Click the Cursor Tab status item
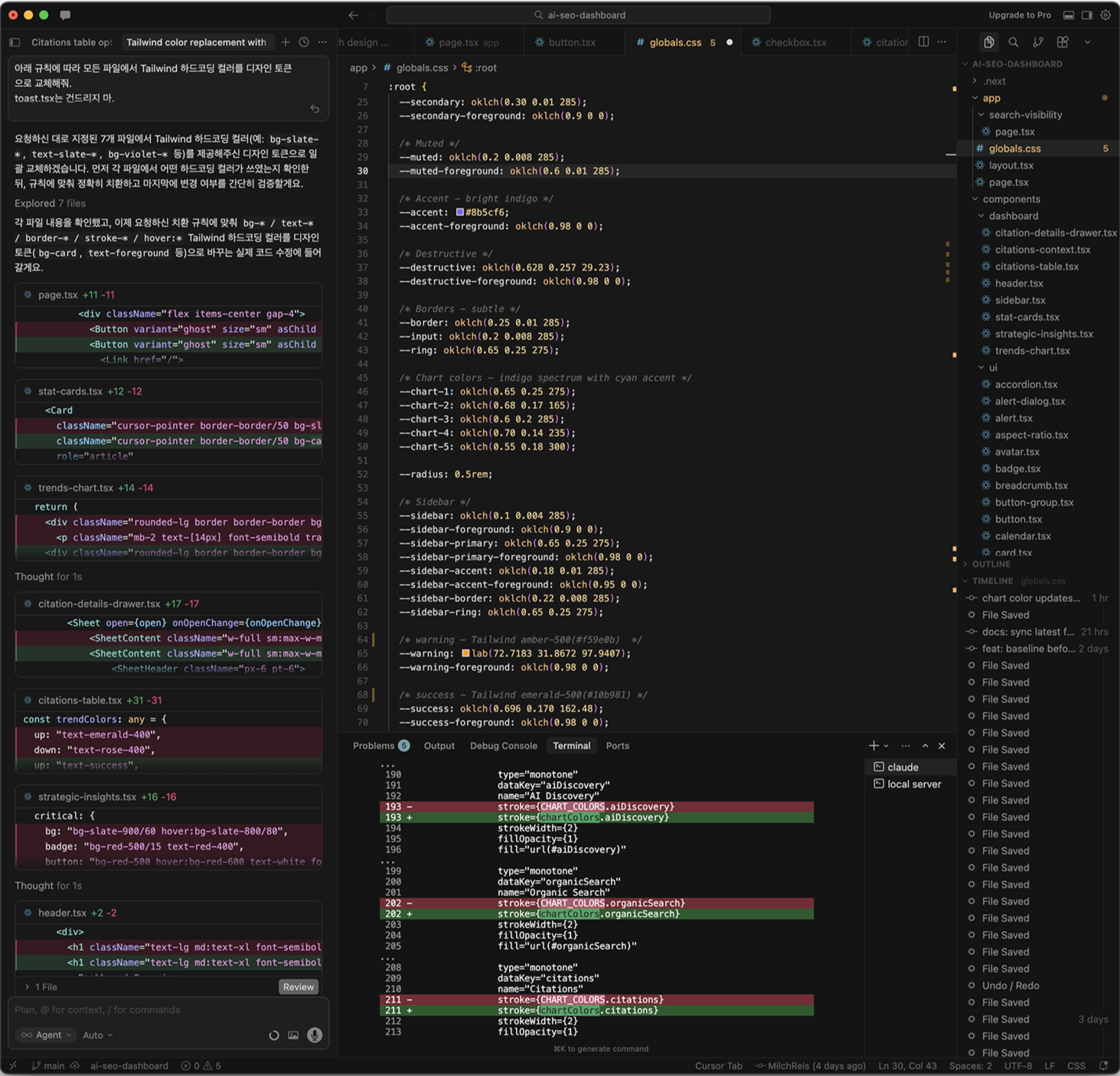Viewport: 1120px width, 1076px height. click(x=718, y=1066)
